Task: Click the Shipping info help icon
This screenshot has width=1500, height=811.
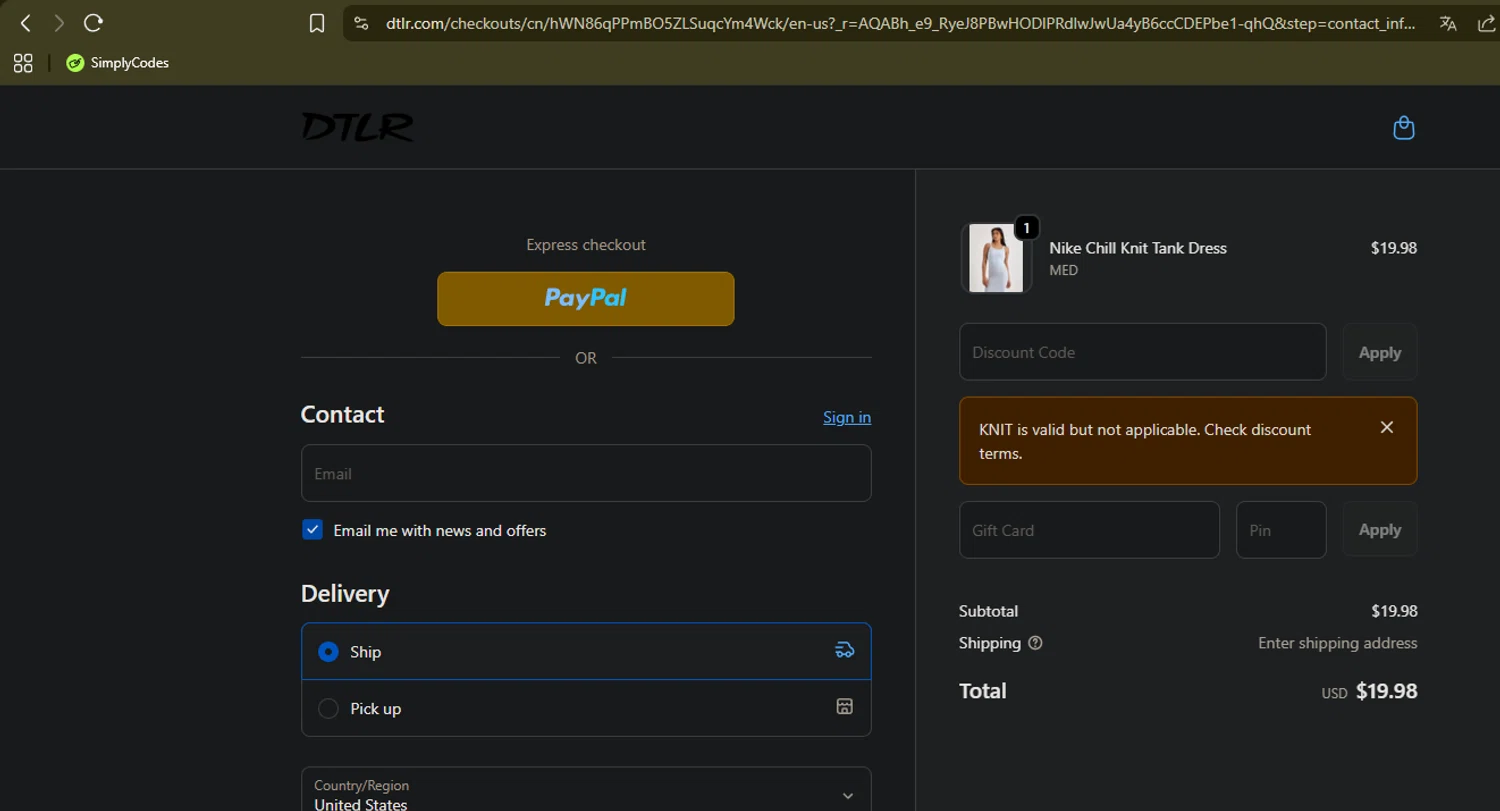Action: point(1035,643)
